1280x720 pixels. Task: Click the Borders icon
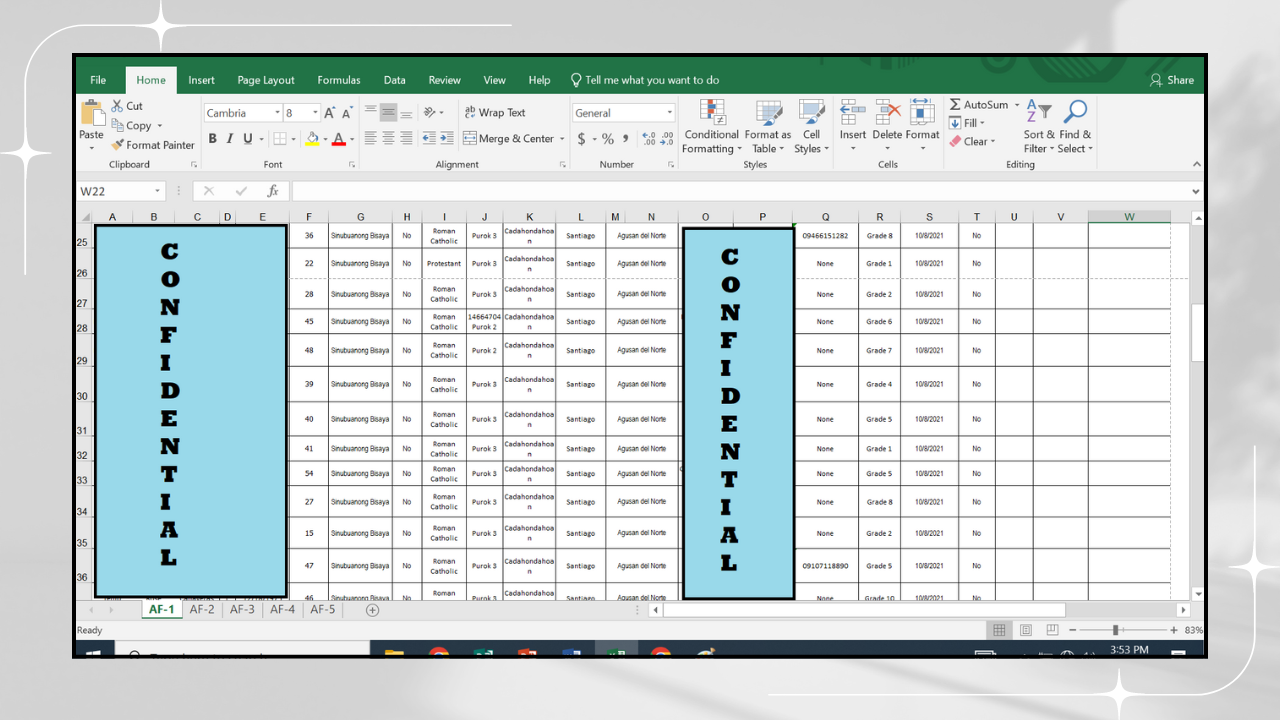280,139
